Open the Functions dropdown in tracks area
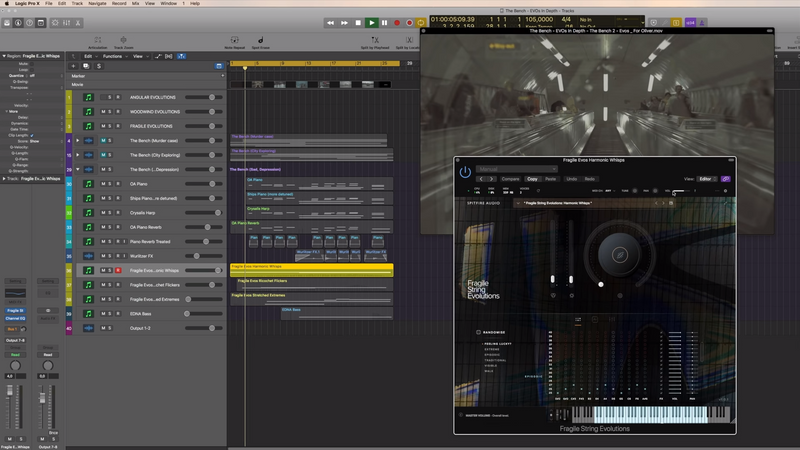Image resolution: width=800 pixels, height=450 pixels. 114,56
